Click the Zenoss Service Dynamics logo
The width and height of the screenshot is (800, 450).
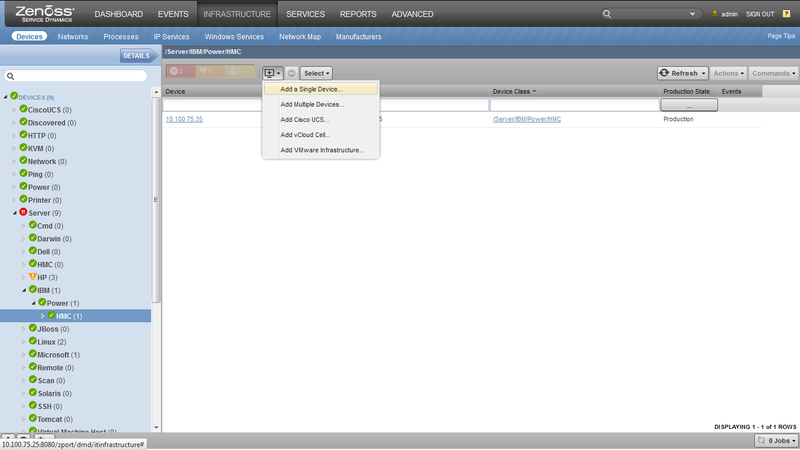[x=45, y=14]
